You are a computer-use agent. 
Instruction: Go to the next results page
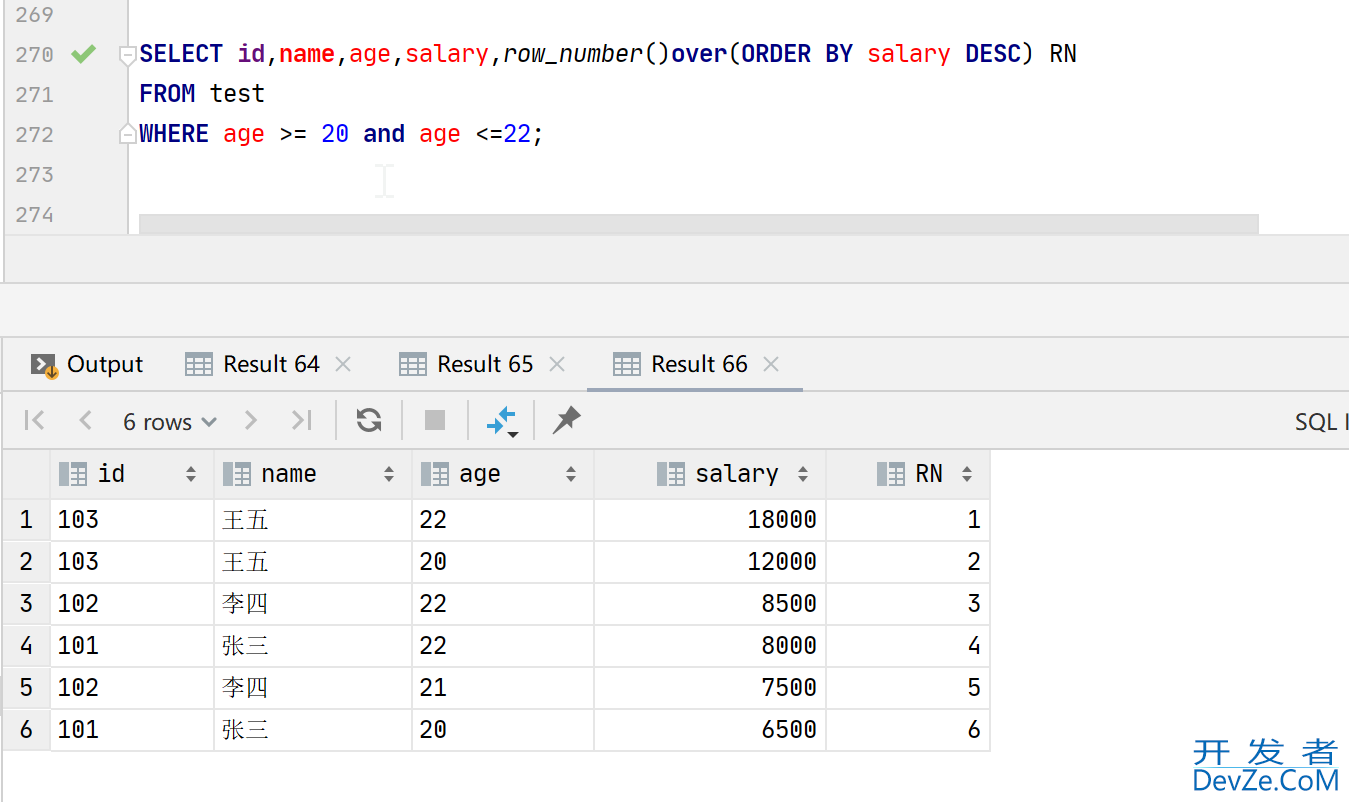(251, 420)
